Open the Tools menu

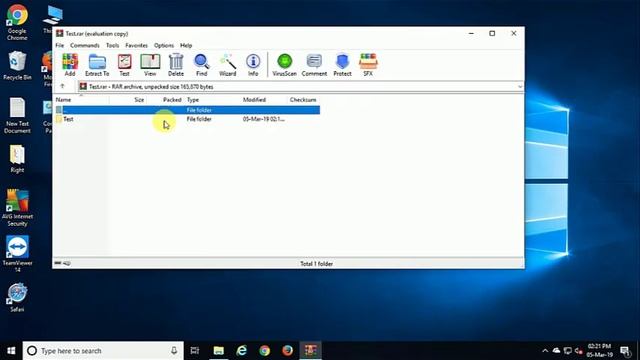coord(112,45)
